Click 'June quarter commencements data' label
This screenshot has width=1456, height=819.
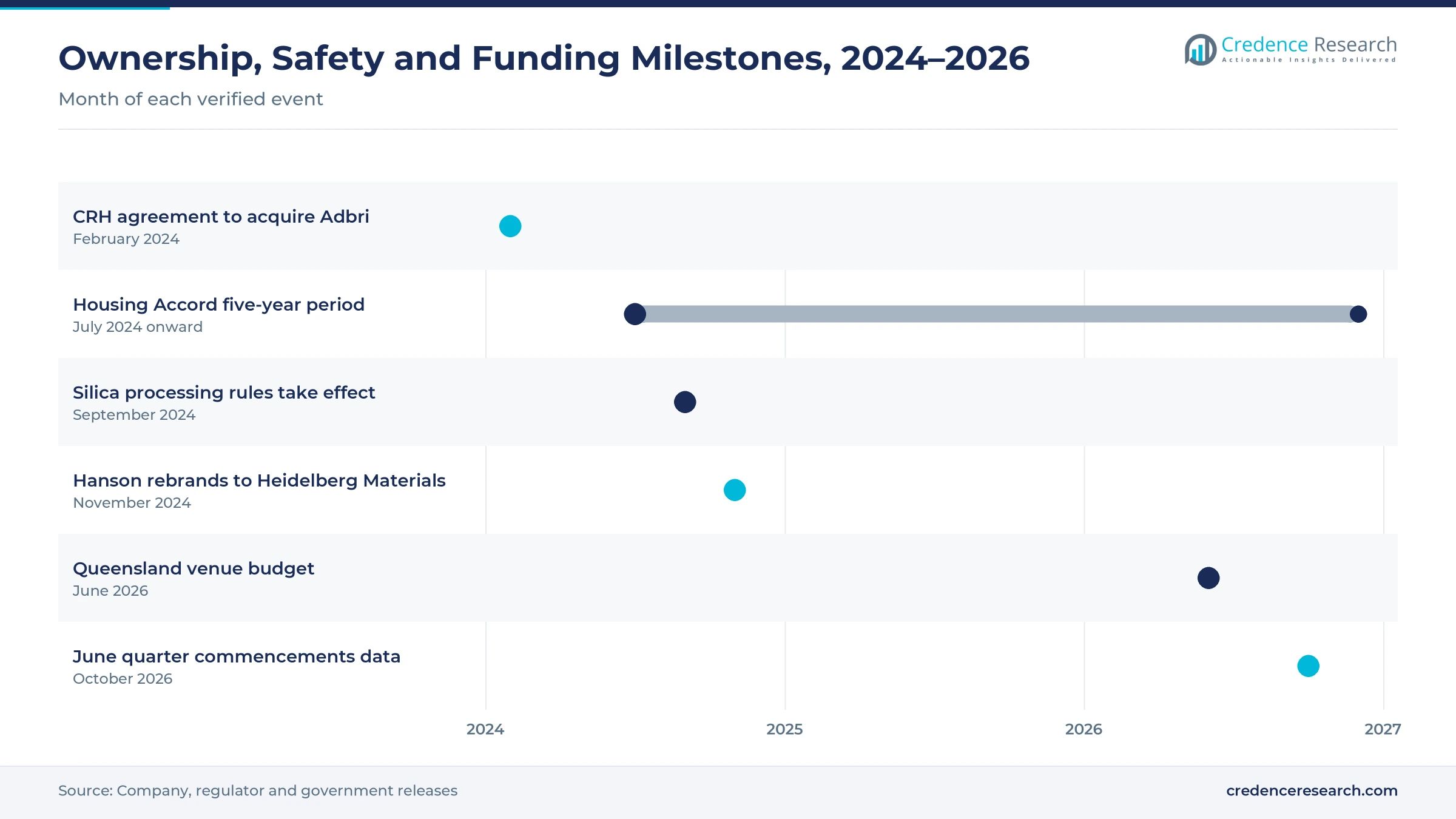pyautogui.click(x=237, y=656)
